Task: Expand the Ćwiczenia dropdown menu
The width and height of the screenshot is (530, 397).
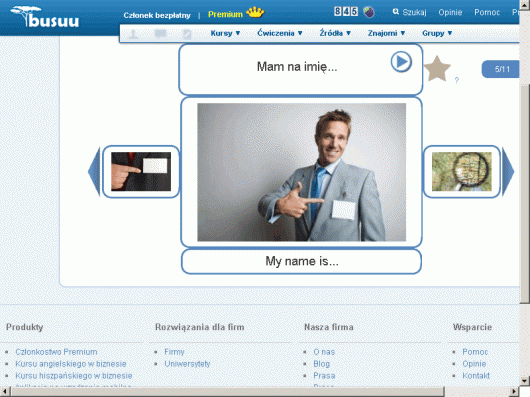Action: point(280,33)
